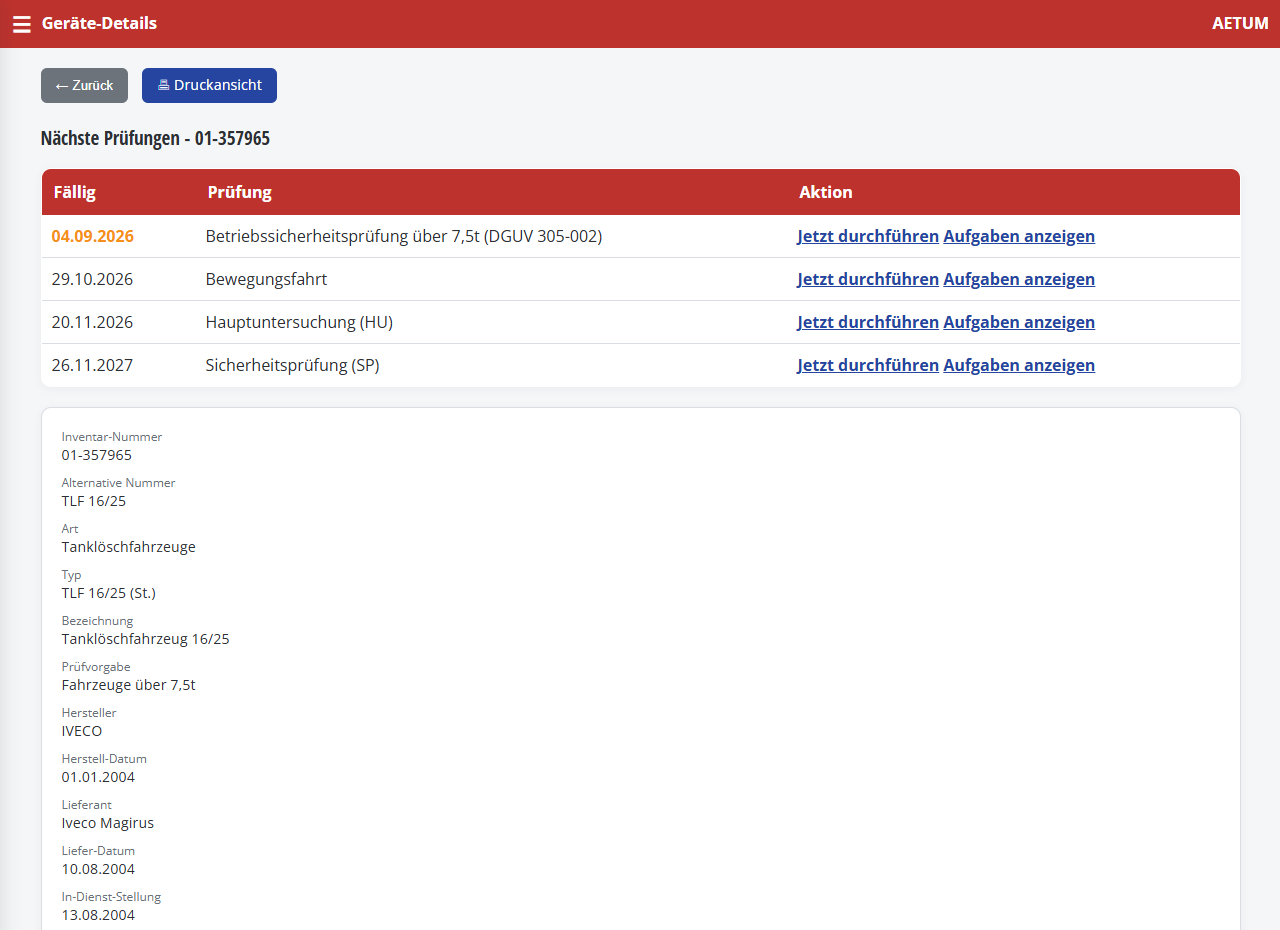The height and width of the screenshot is (930, 1280).
Task: Click the due date 20.11.2026
Action: click(92, 322)
